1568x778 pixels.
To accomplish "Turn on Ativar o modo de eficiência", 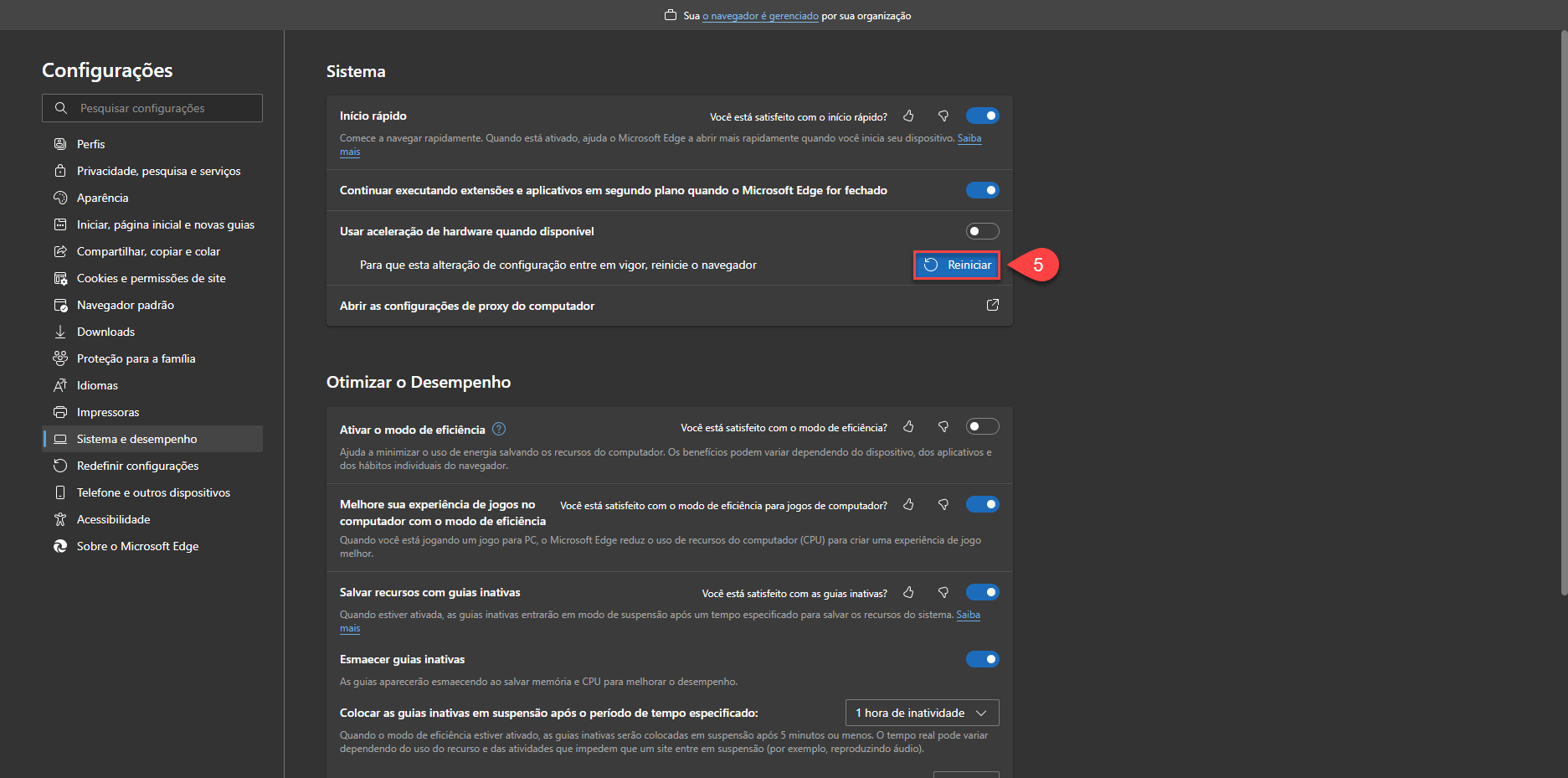I will click(982, 427).
